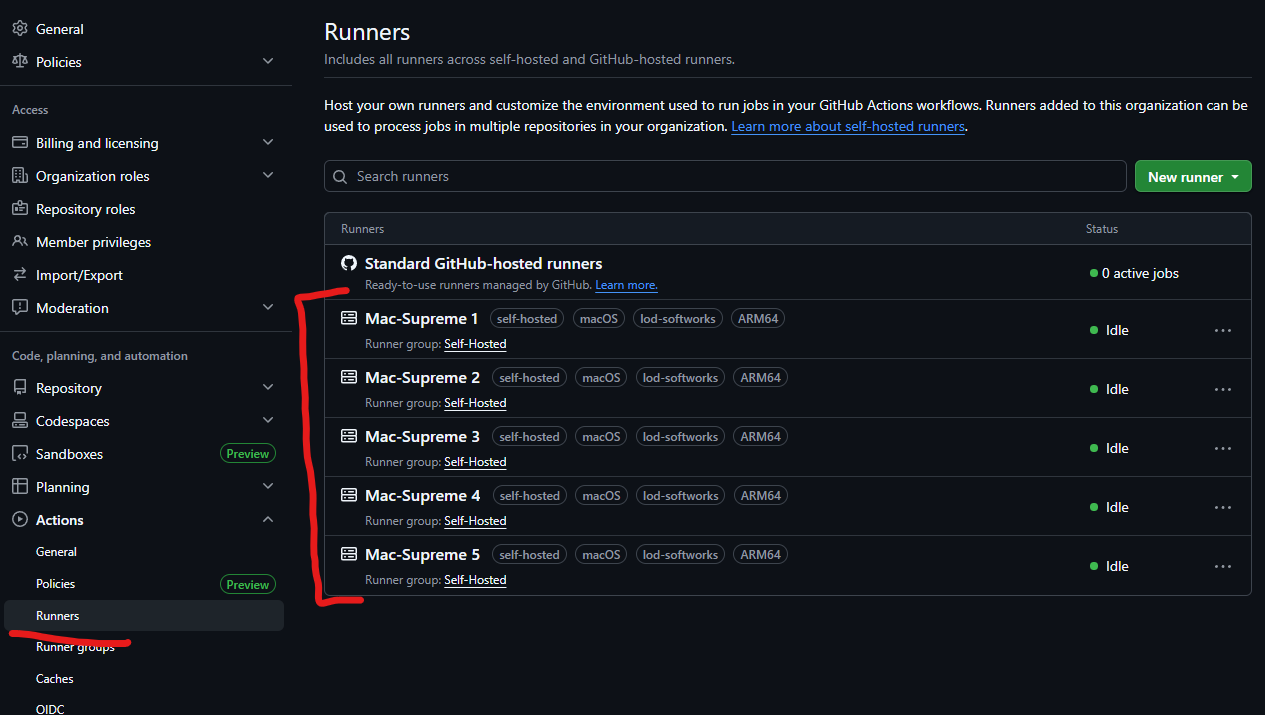The width and height of the screenshot is (1265, 715).
Task: Open the three-dot menu for Mac-Supreme 4
Action: pos(1223,507)
